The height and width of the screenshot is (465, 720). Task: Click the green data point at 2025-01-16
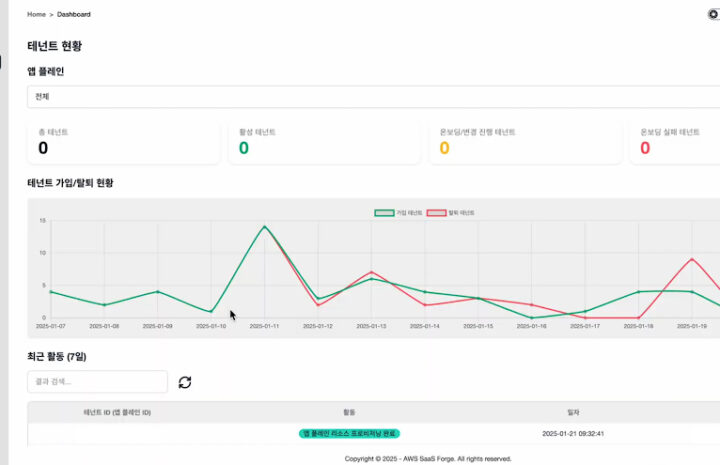click(x=532, y=318)
